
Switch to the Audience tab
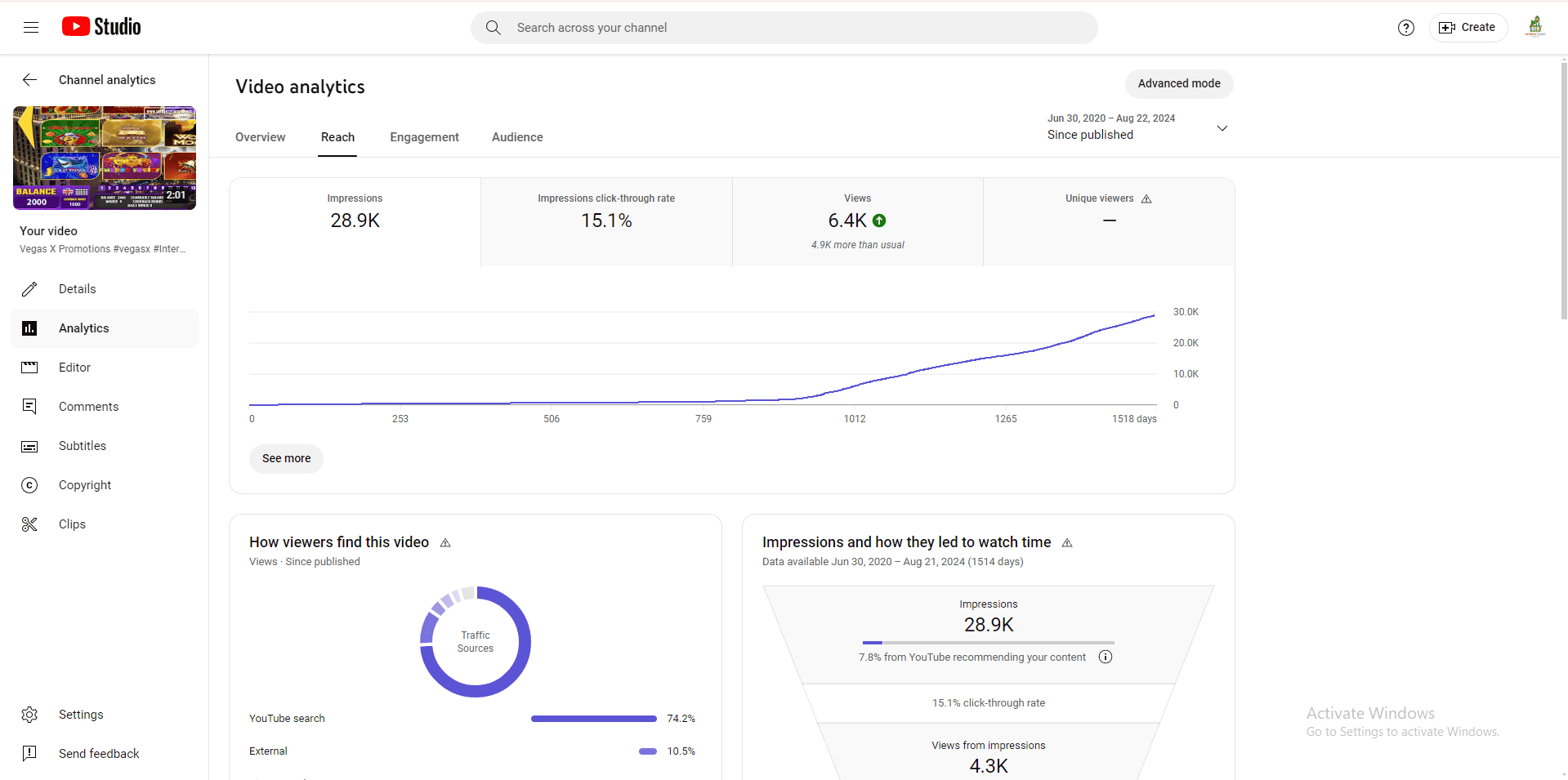coord(517,137)
